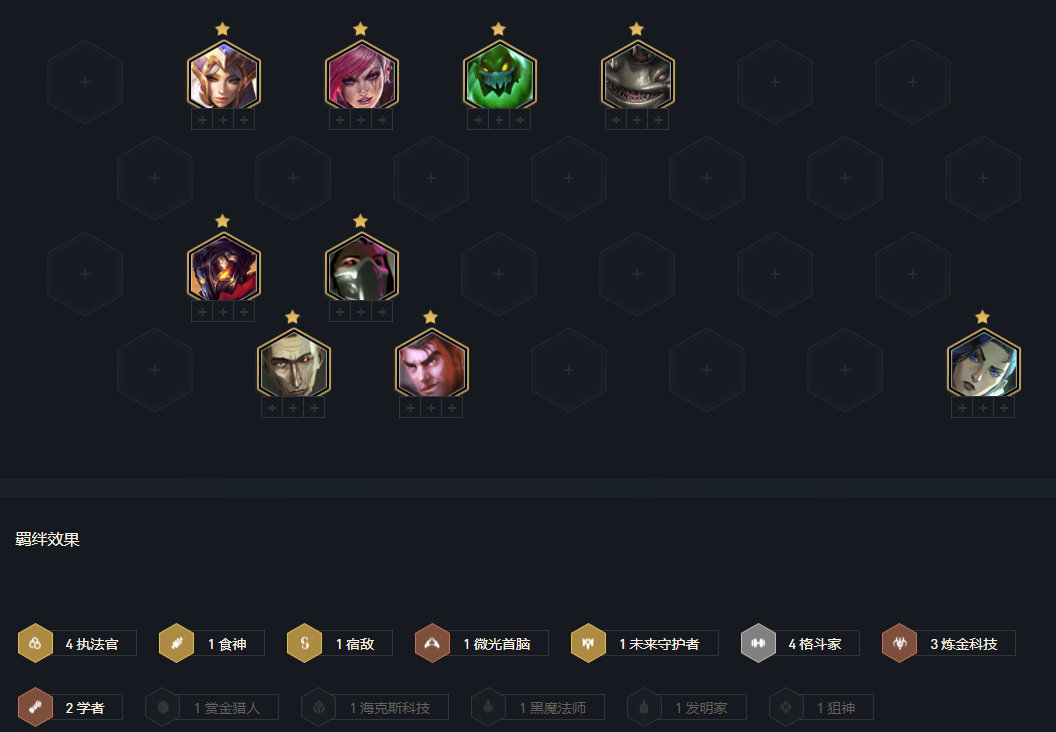The image size is (1056, 732).
Task: Click the masked Zed champion portrait
Action: 362,267
